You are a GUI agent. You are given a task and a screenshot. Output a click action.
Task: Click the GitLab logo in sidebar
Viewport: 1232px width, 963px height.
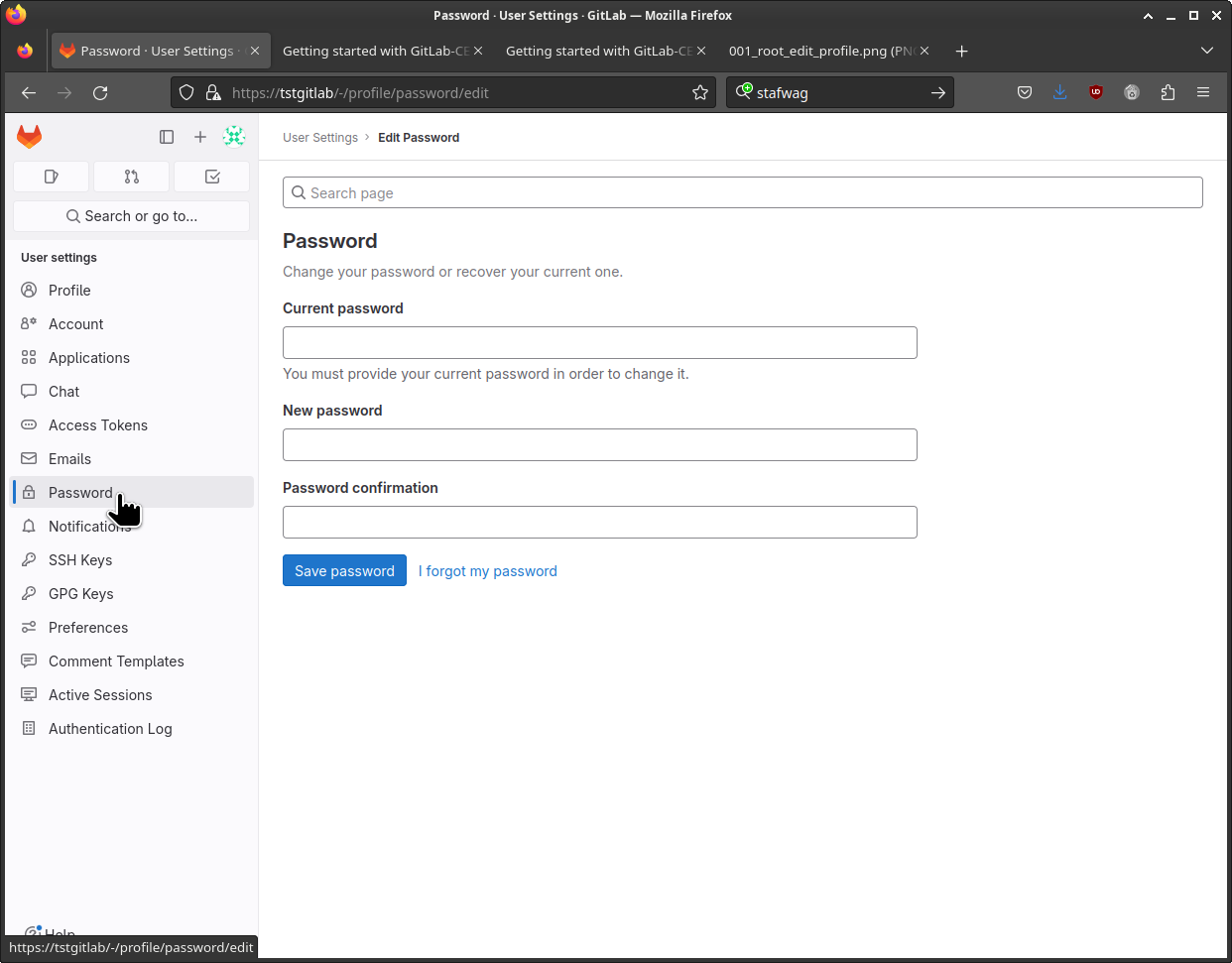coord(30,137)
